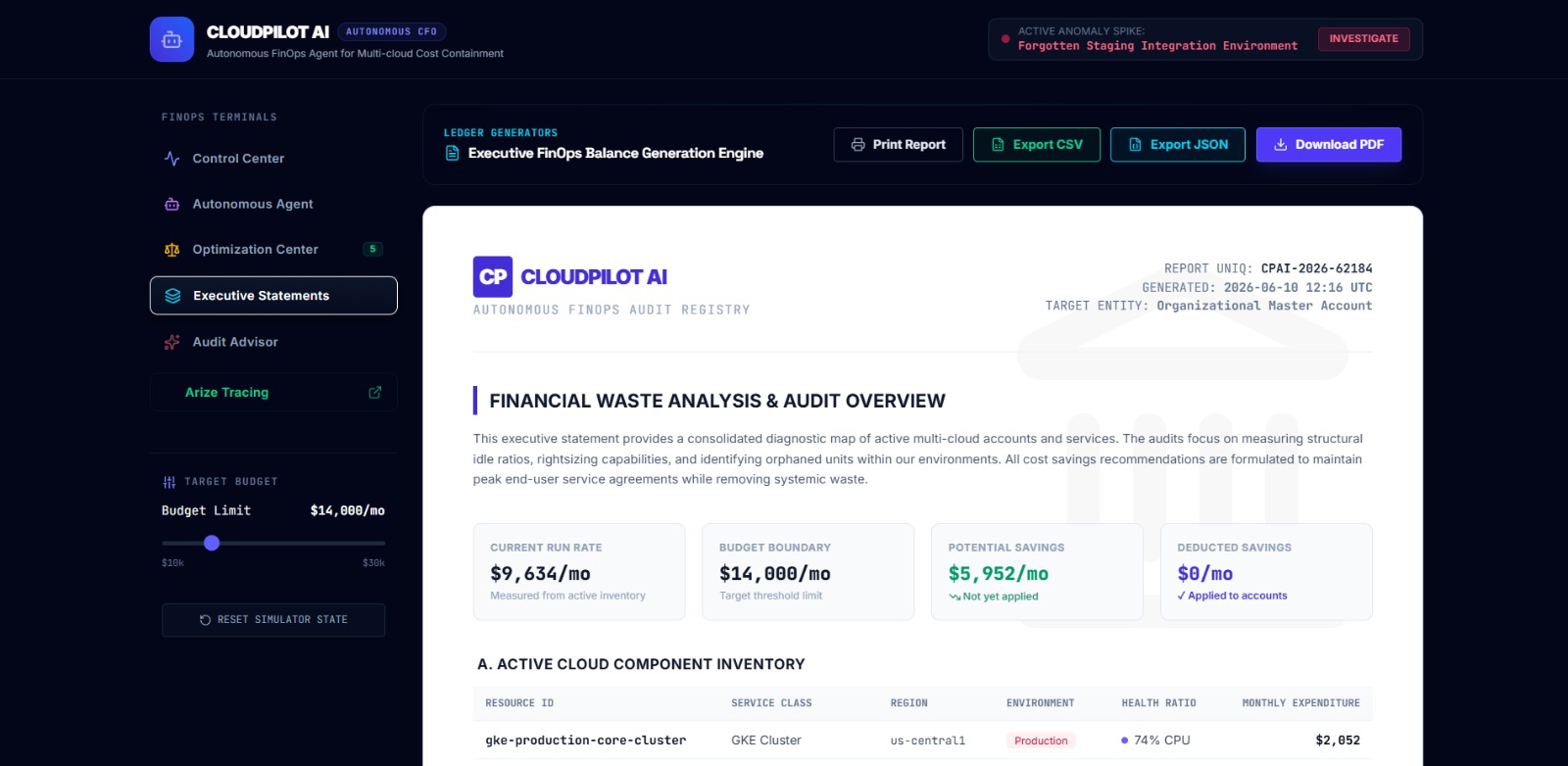The width and height of the screenshot is (1568, 766).
Task: Click the document icon beside Executive FinOps title
Action: click(452, 153)
